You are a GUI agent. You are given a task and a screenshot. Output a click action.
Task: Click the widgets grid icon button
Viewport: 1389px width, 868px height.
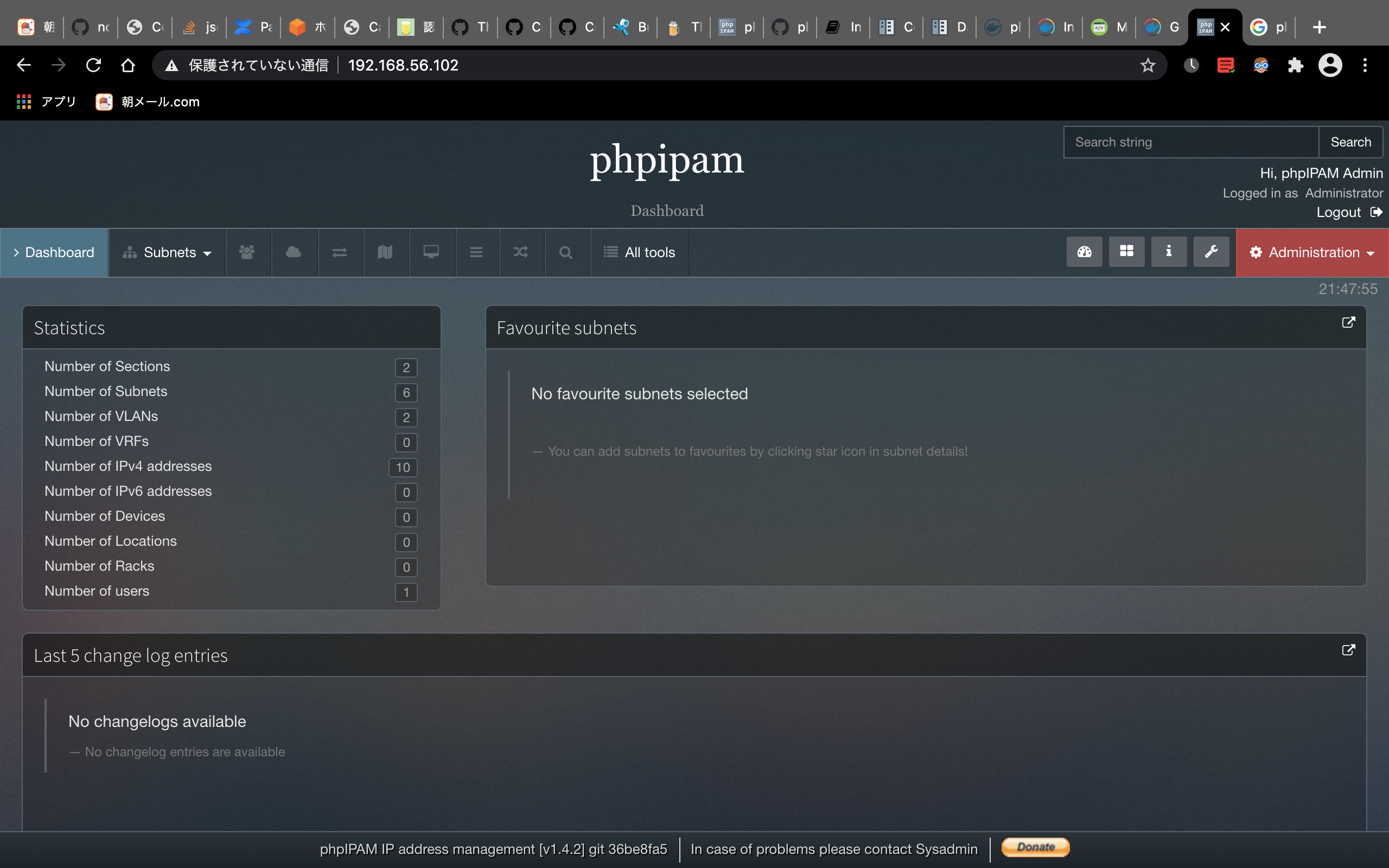pos(1127,251)
